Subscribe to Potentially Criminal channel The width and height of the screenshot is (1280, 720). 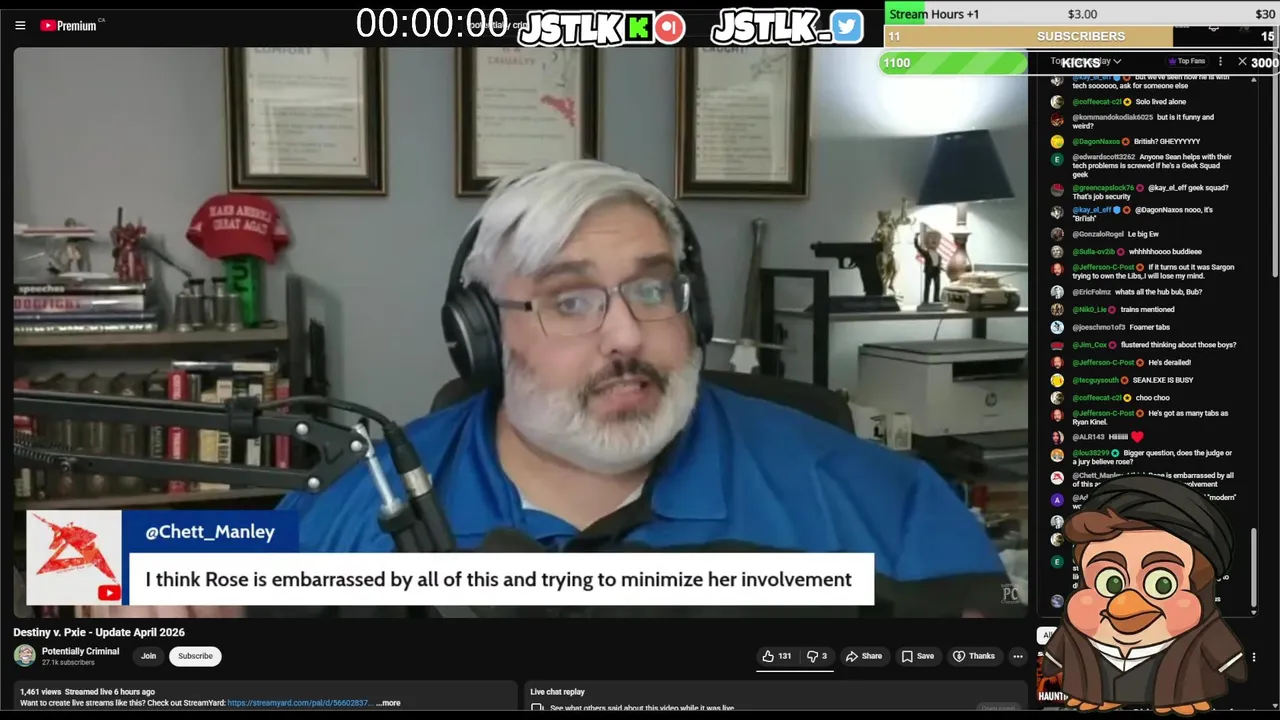pos(195,656)
